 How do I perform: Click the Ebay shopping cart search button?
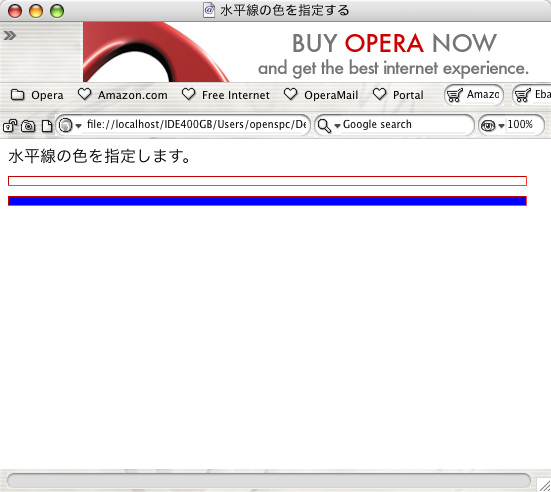[x=532, y=95]
